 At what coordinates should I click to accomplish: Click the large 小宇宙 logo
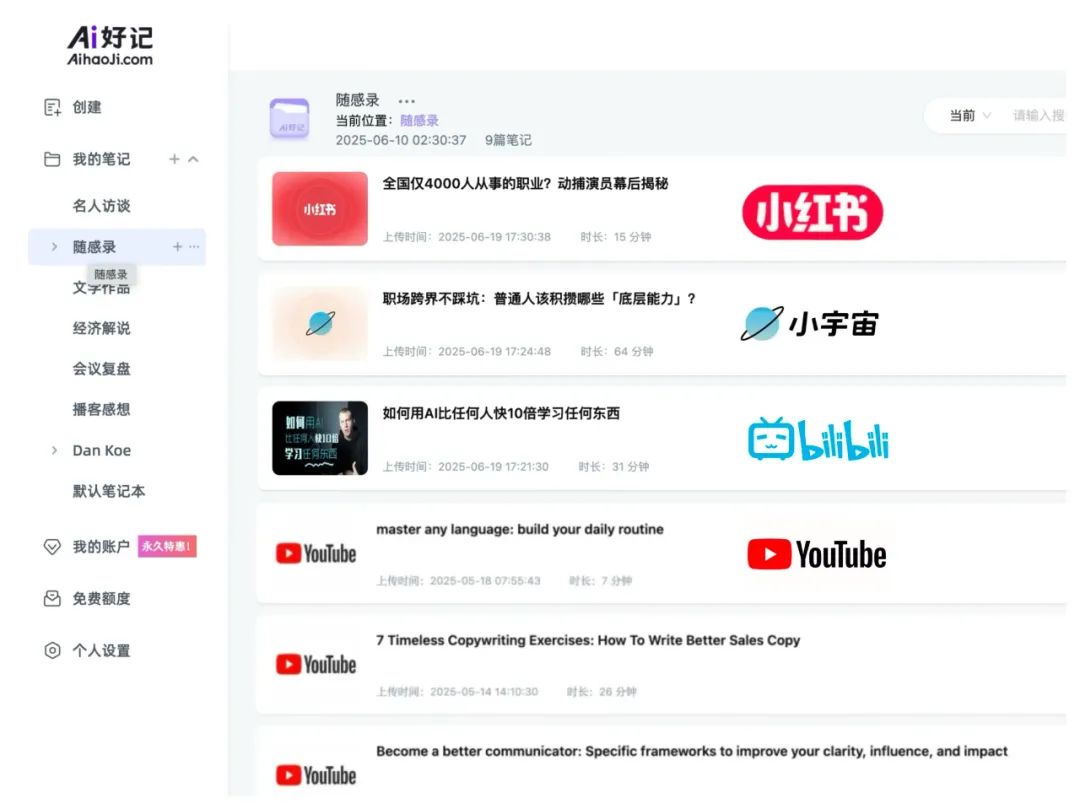tap(810, 323)
